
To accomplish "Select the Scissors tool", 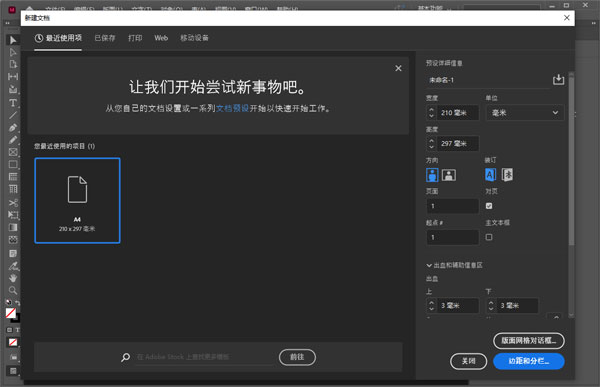I will tap(13, 202).
